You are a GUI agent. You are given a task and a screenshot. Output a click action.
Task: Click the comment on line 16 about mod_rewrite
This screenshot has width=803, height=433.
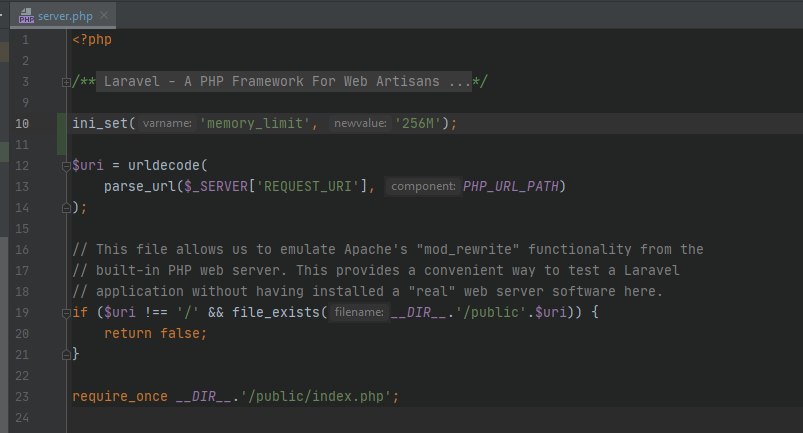pyautogui.click(x=388, y=249)
